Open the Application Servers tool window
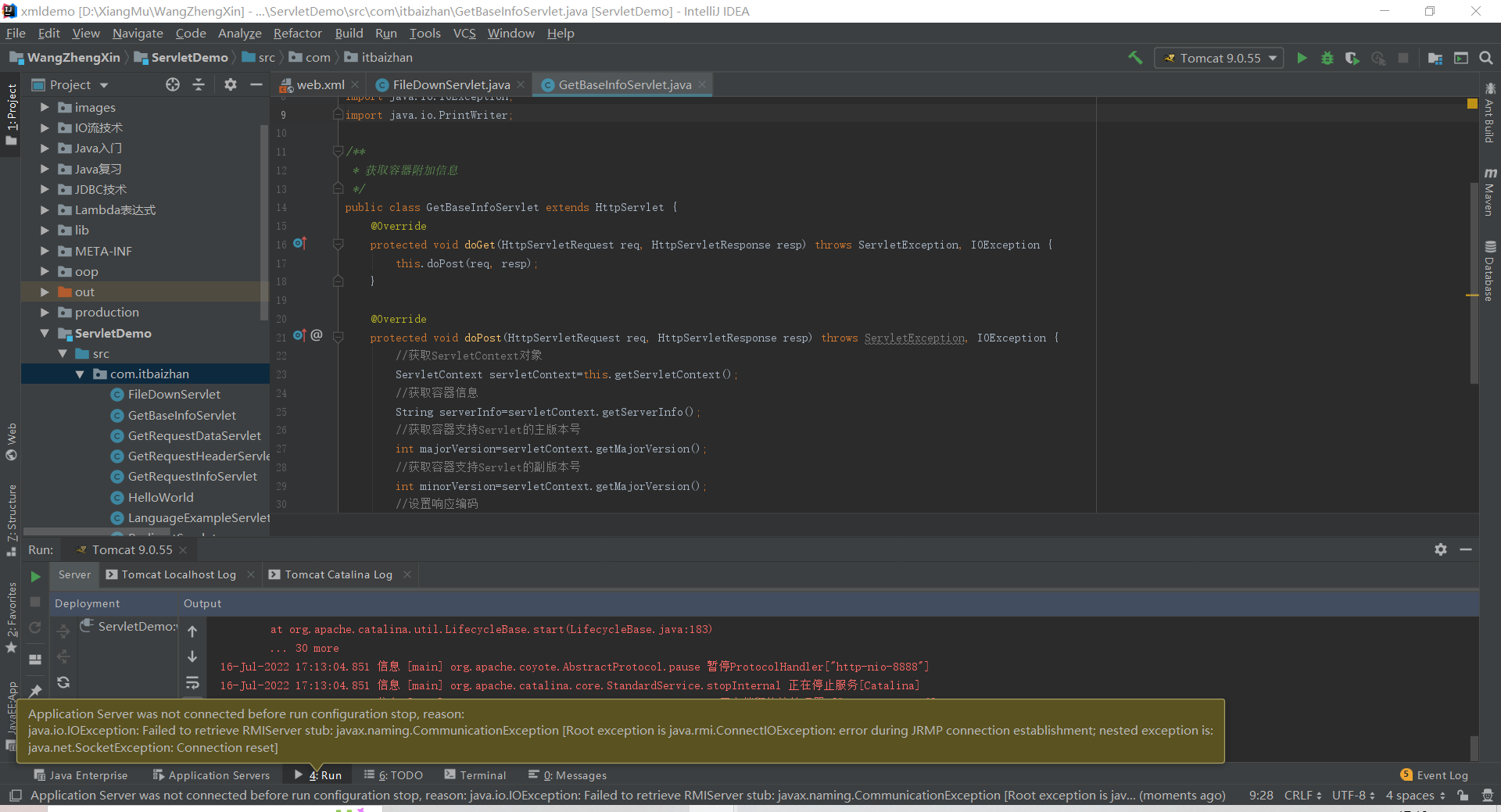This screenshot has width=1501, height=812. 211,775
